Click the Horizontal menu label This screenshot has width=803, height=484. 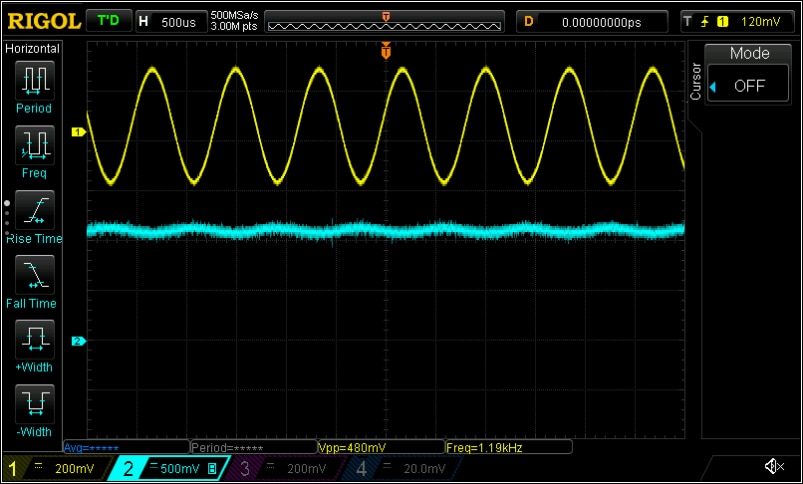click(33, 48)
